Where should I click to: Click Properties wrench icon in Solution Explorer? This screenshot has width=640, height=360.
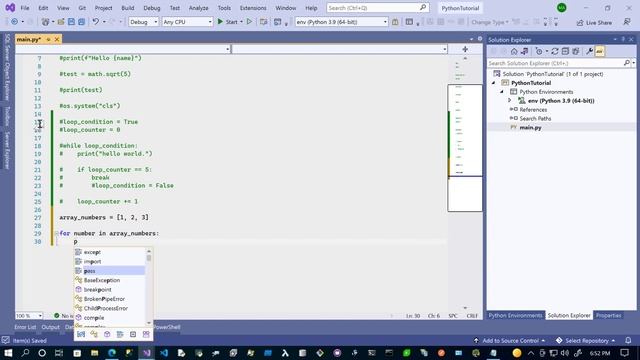click(x=589, y=51)
